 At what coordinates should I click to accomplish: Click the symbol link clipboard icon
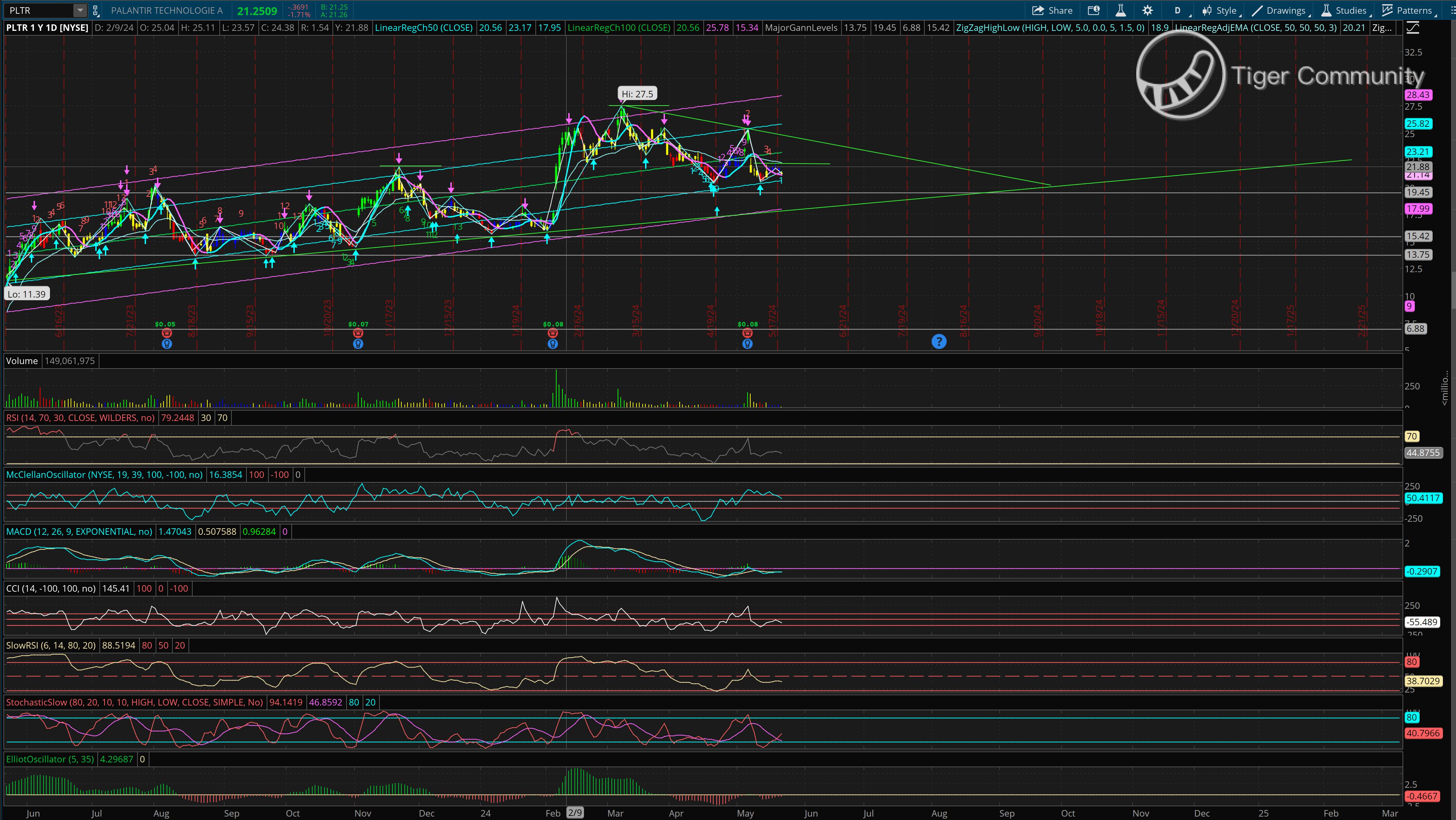96,10
